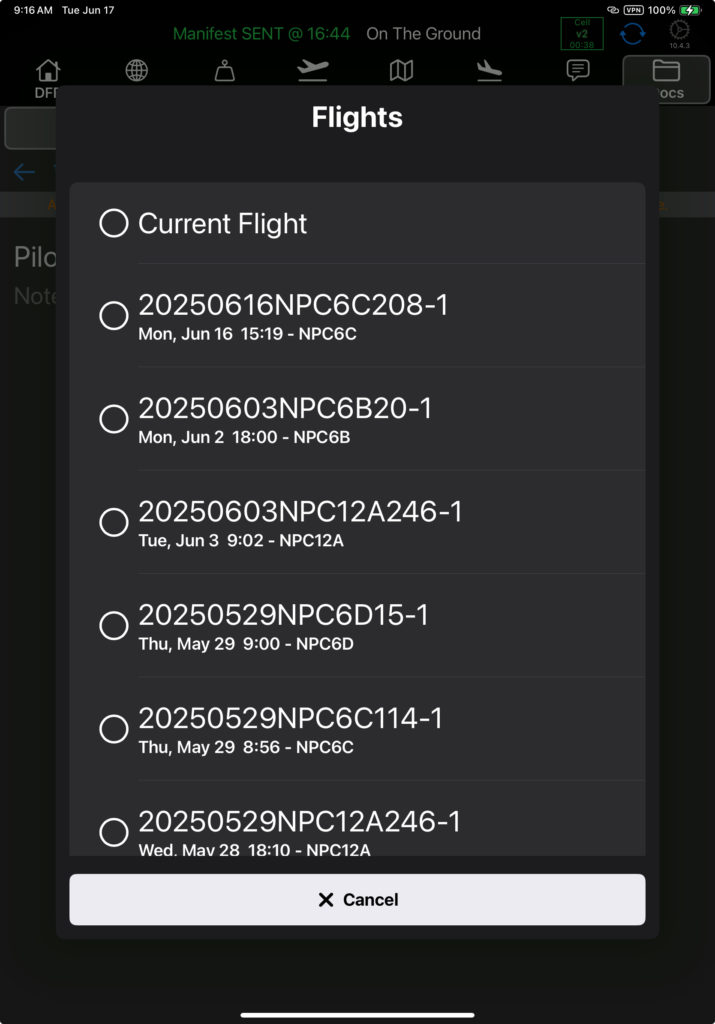Image resolution: width=715 pixels, height=1024 pixels.
Task: Cancel the Flights dialog
Action: [x=357, y=899]
